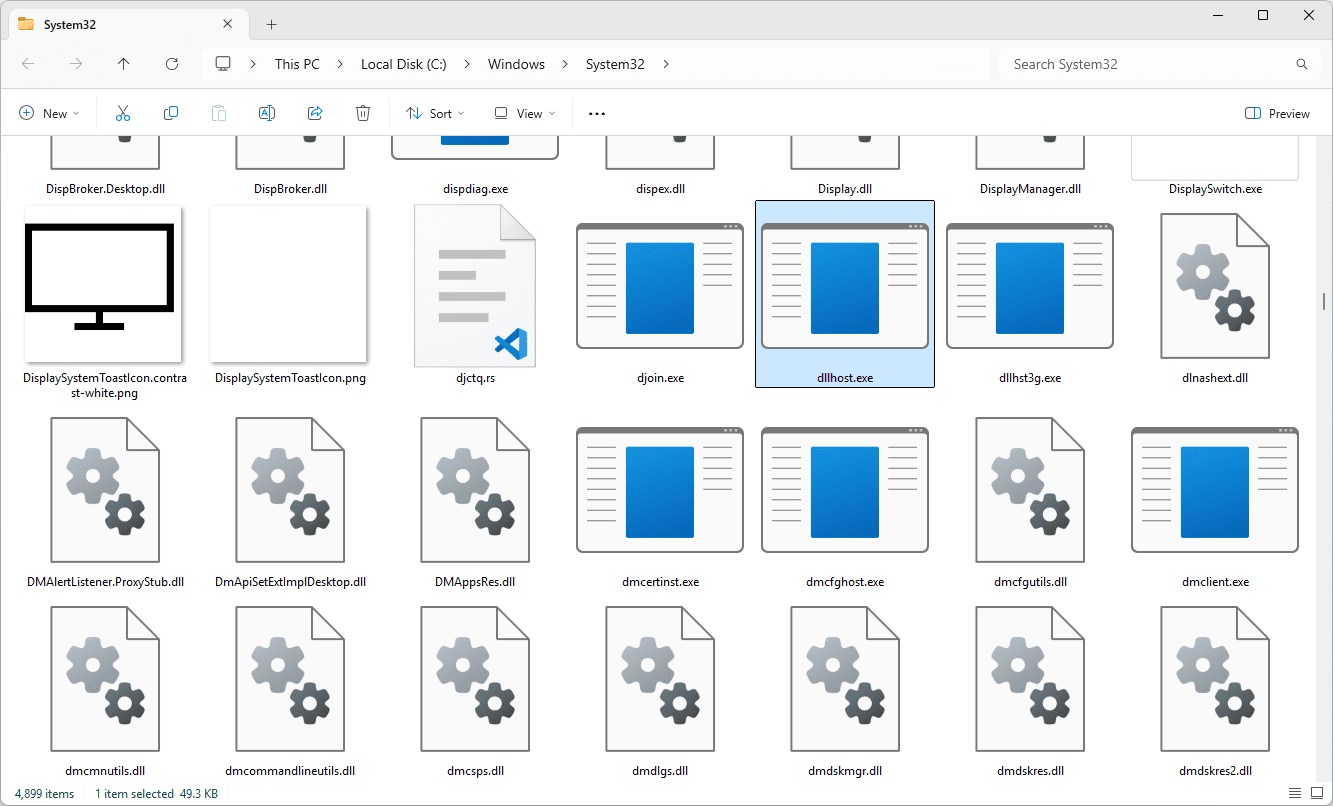
Task: Refresh the System32 folder view
Action: tap(172, 64)
